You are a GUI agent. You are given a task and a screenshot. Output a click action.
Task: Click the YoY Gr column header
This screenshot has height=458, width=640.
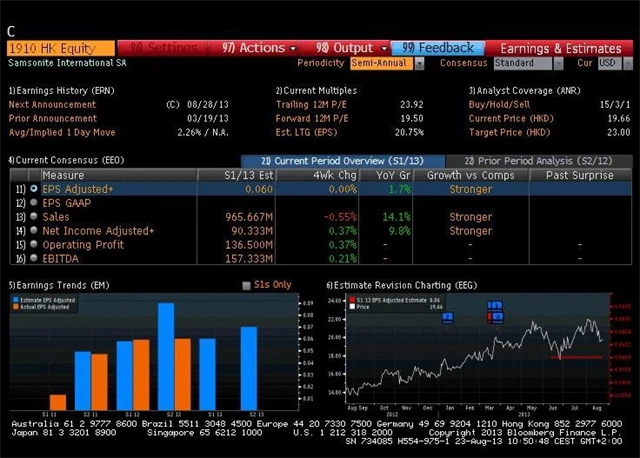click(386, 175)
